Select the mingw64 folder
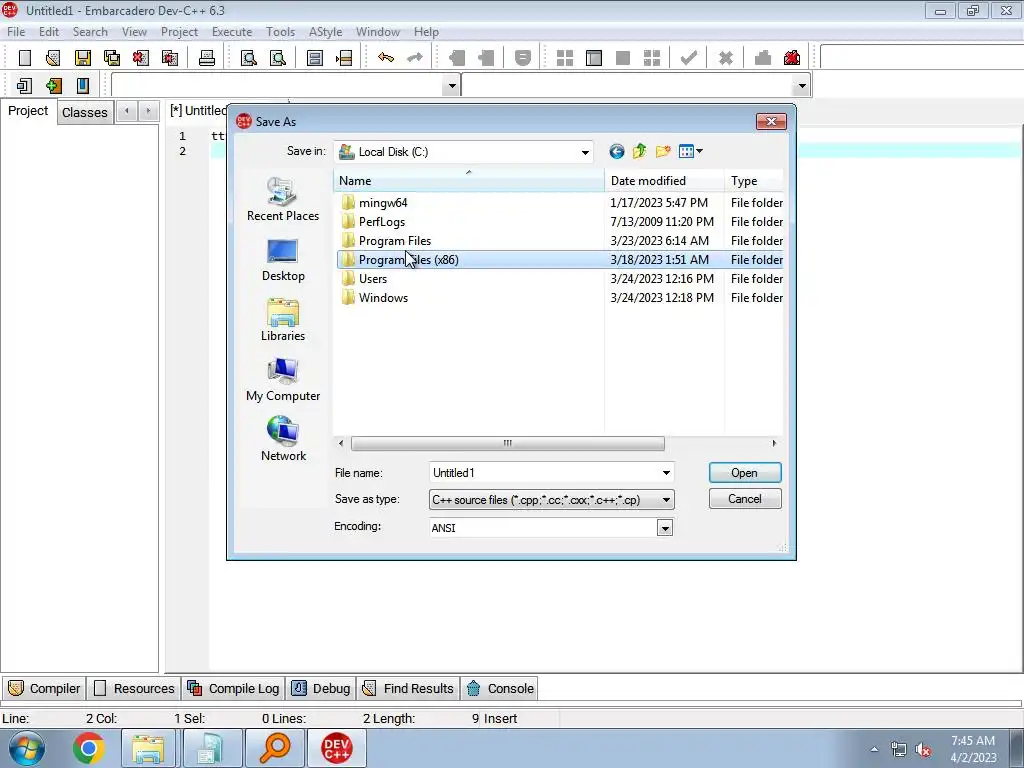This screenshot has height=768, width=1024. tap(383, 203)
